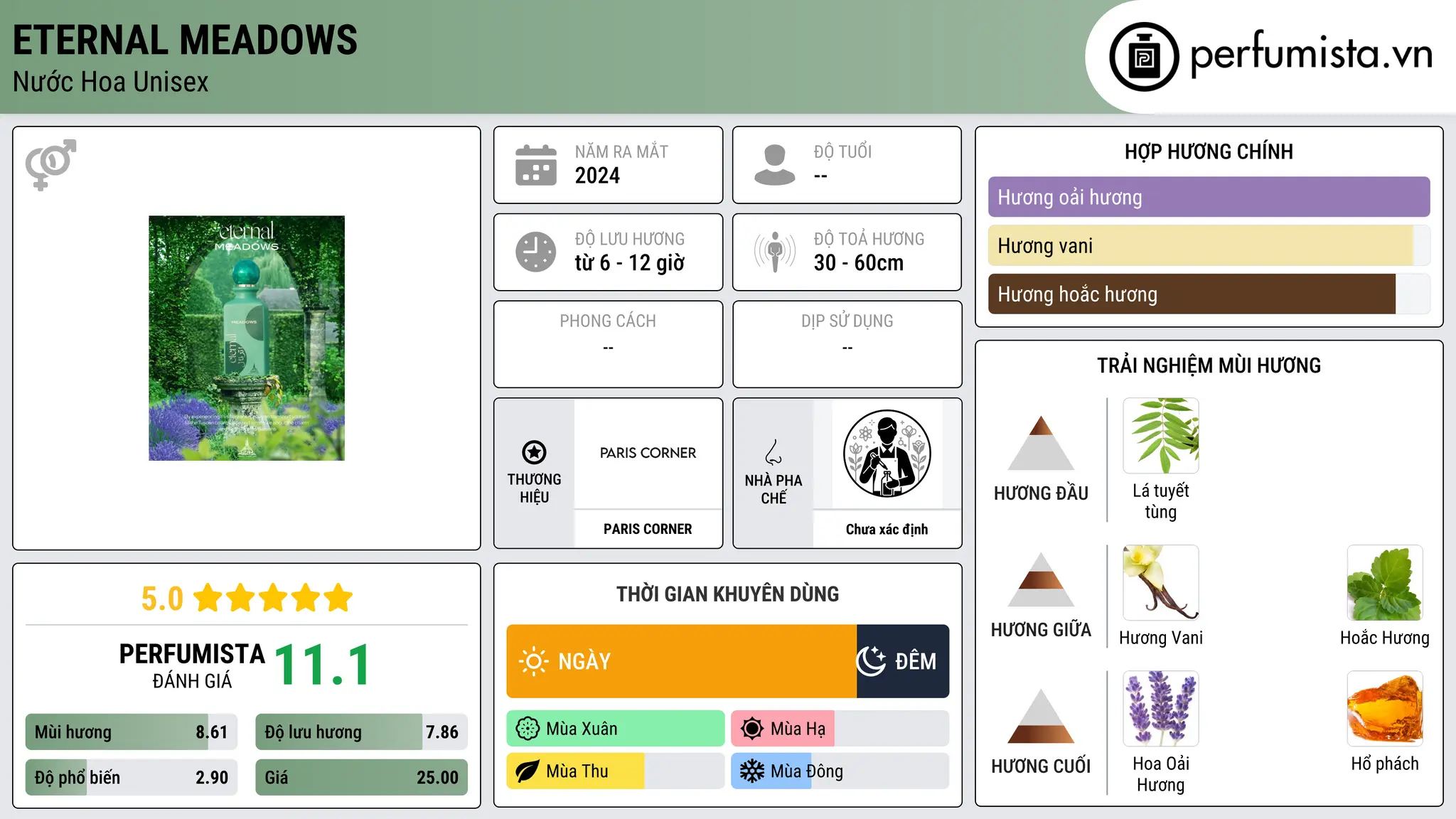Click the snowflake icon for Mùa Đông
This screenshot has height=819, width=1456.
point(751,771)
